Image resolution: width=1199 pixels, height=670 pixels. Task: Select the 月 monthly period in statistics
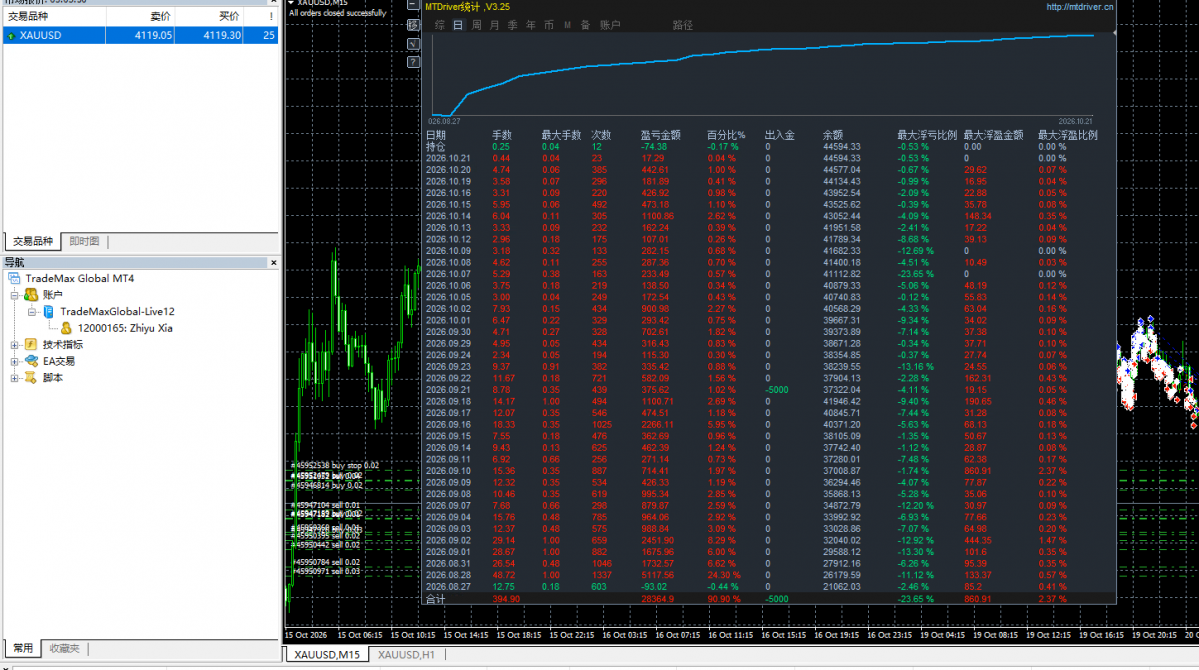coord(494,25)
